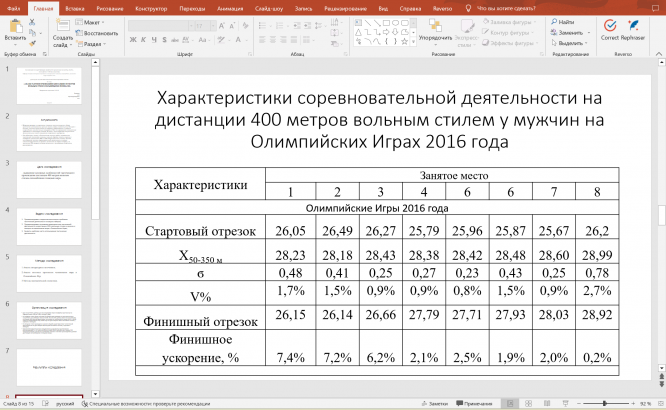The image size is (666, 410).
Task: Increase font size with large A icon
Action: click(x=222, y=26)
